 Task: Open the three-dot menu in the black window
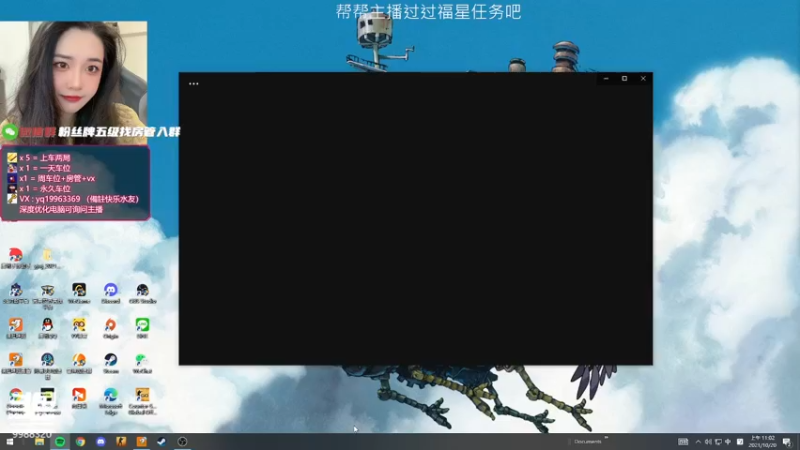pos(193,84)
